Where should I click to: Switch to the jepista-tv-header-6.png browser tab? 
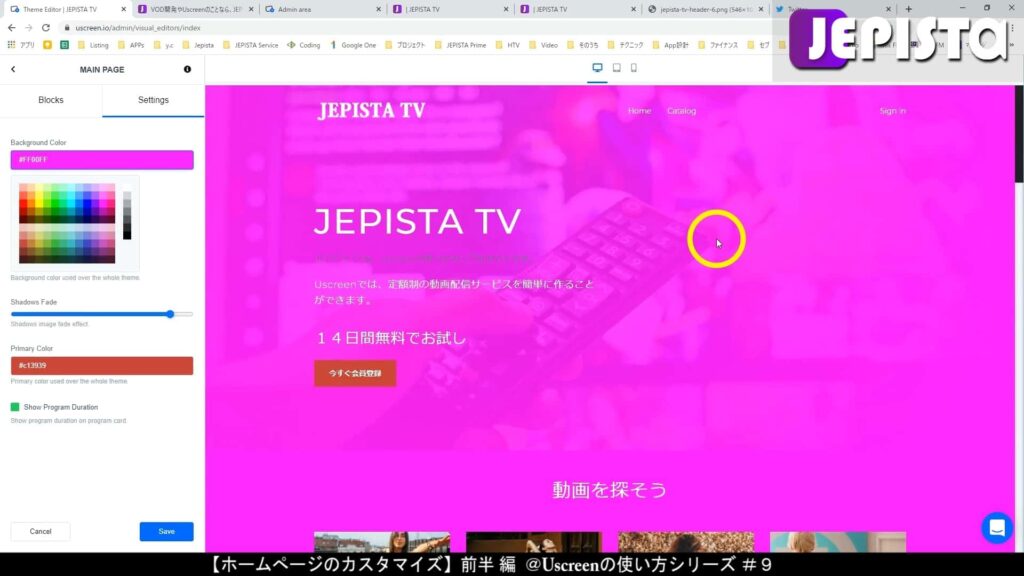(x=705, y=9)
